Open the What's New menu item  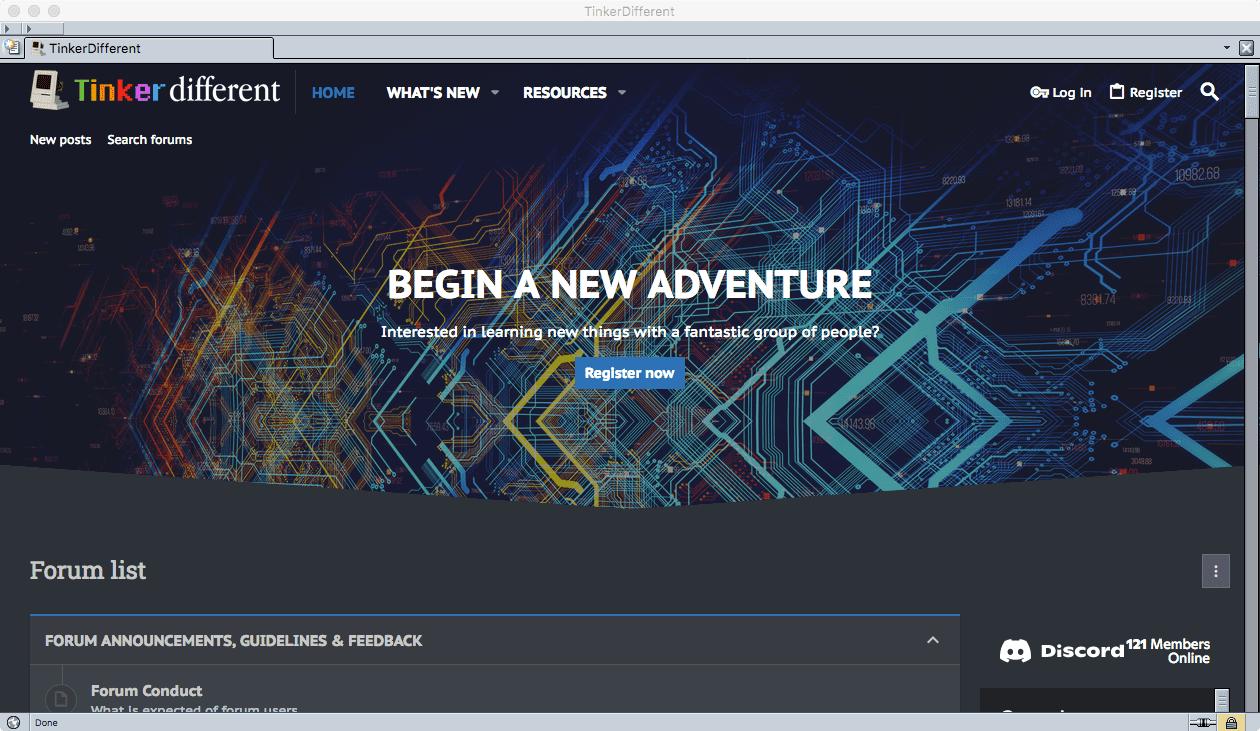tap(433, 92)
